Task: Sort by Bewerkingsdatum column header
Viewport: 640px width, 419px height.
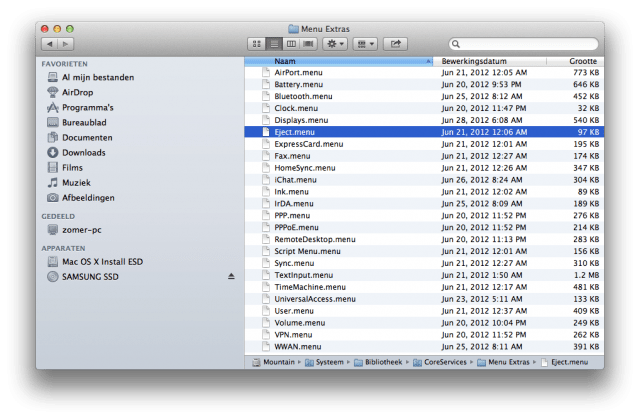Action: click(490, 61)
